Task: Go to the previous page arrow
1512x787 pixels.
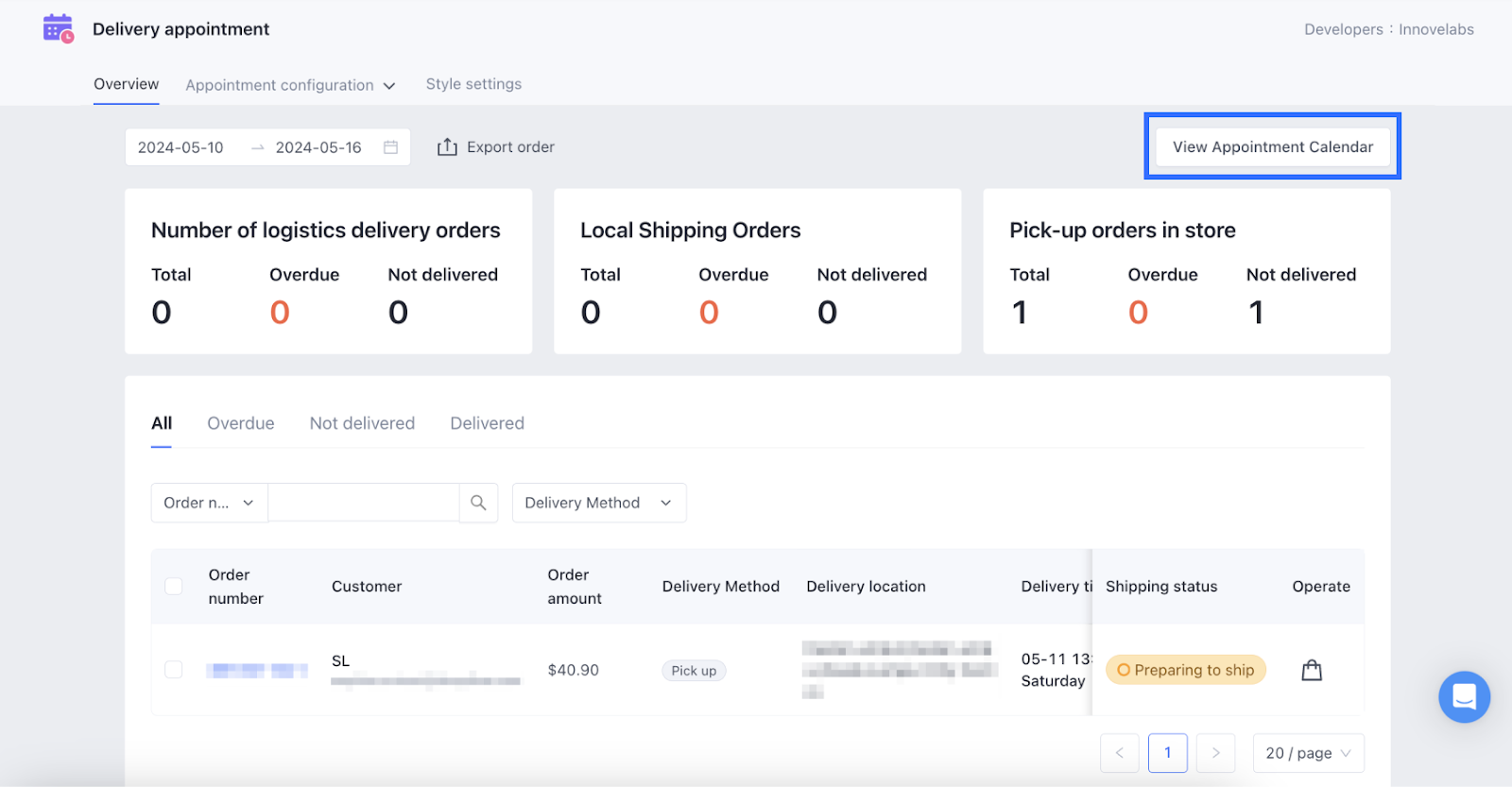Action: point(1120,753)
